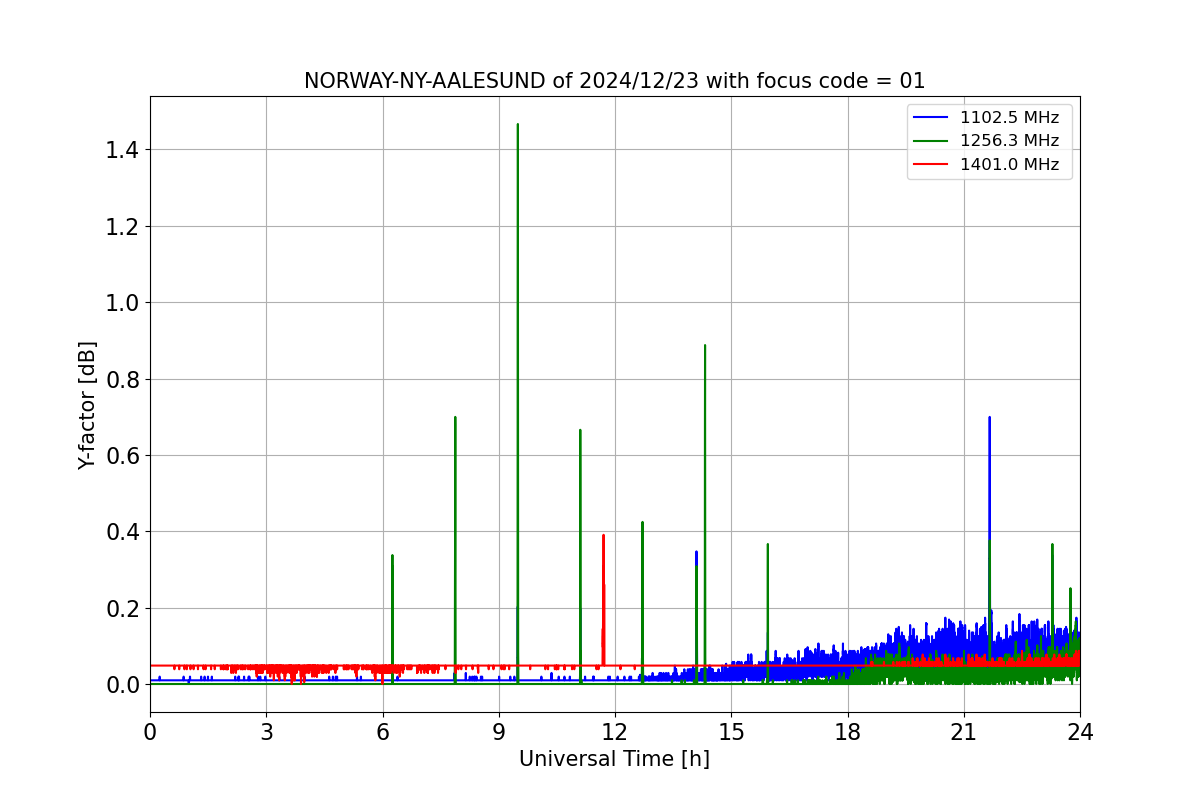Click the y-axis tick label 1.0
The width and height of the screenshot is (1200, 800).
tap(123, 303)
